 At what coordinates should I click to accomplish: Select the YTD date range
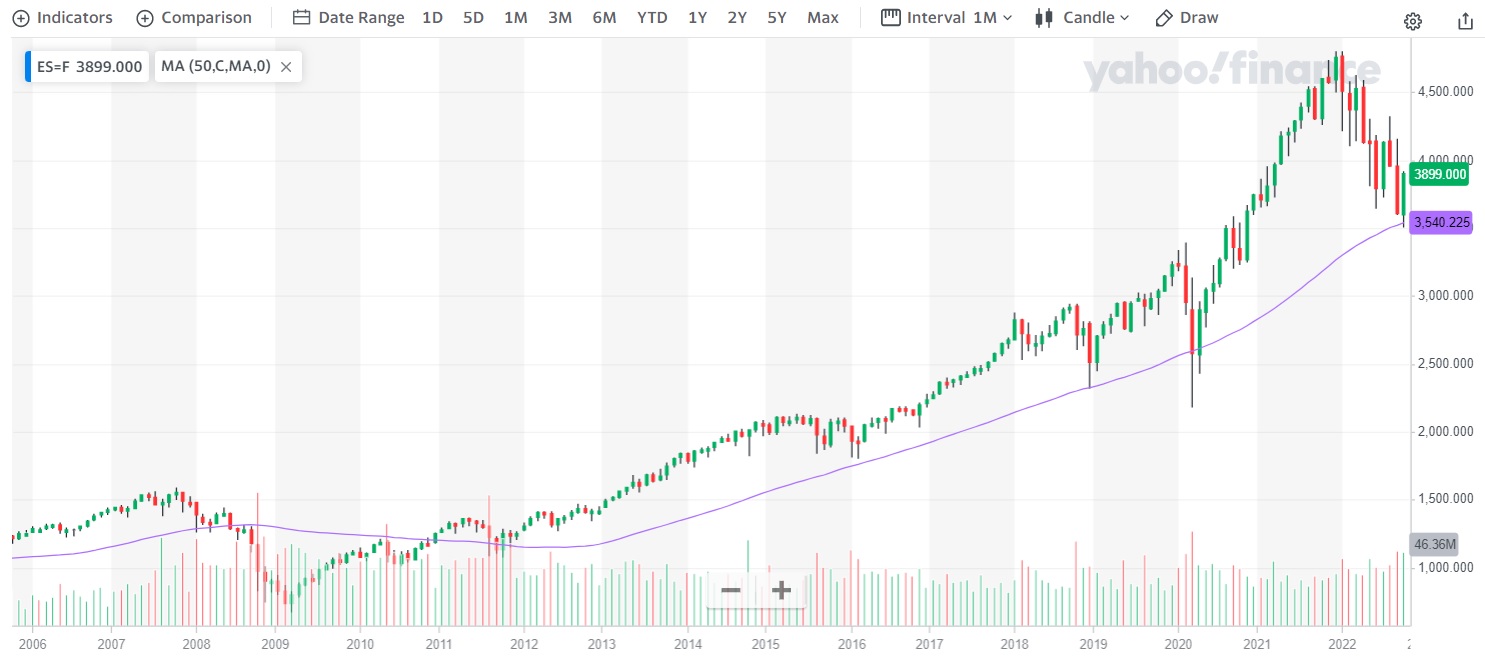652,18
